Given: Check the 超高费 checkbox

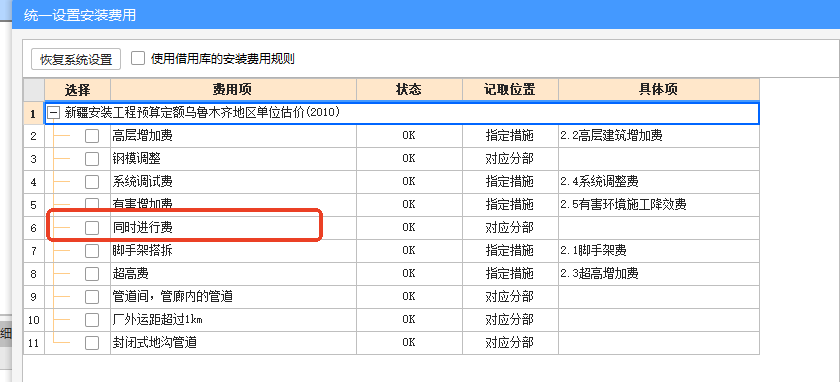Looking at the screenshot, I should point(92,274).
